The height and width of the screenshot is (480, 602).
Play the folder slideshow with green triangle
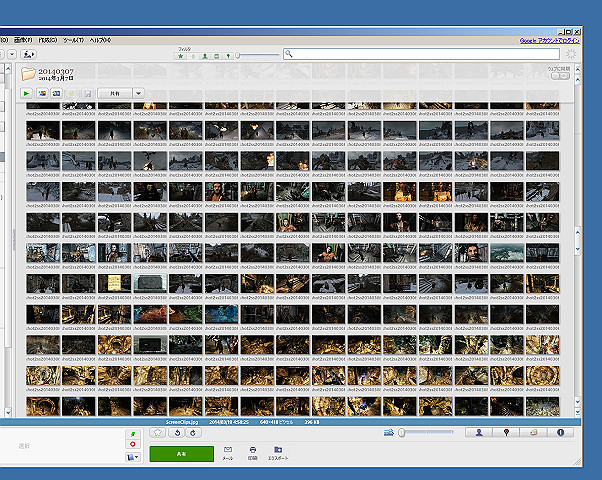coord(26,93)
